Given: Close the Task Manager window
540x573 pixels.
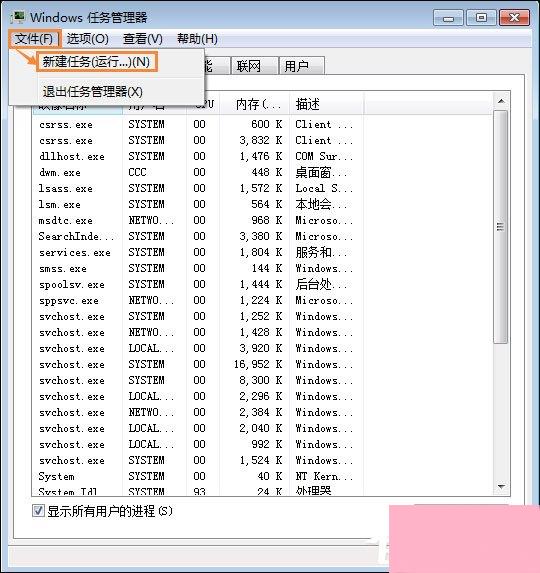Looking at the screenshot, I should pyautogui.click(x=514, y=18).
